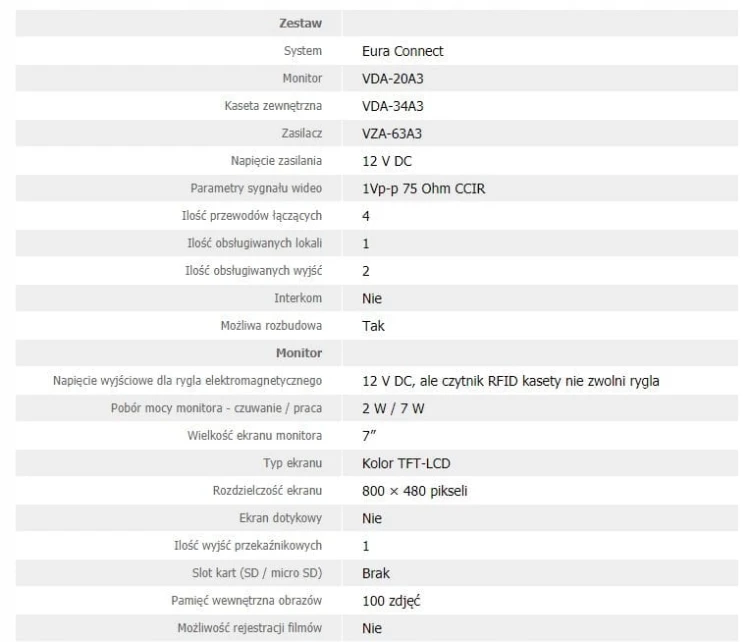The height and width of the screenshot is (642, 750).
Task: Click the Wielkość ekranu monitora label
Action: click(254, 435)
